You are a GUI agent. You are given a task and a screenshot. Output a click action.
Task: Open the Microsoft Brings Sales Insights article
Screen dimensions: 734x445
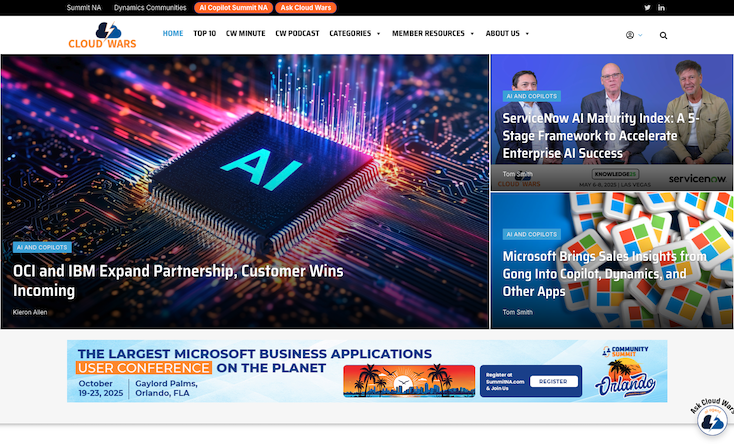[x=604, y=274]
